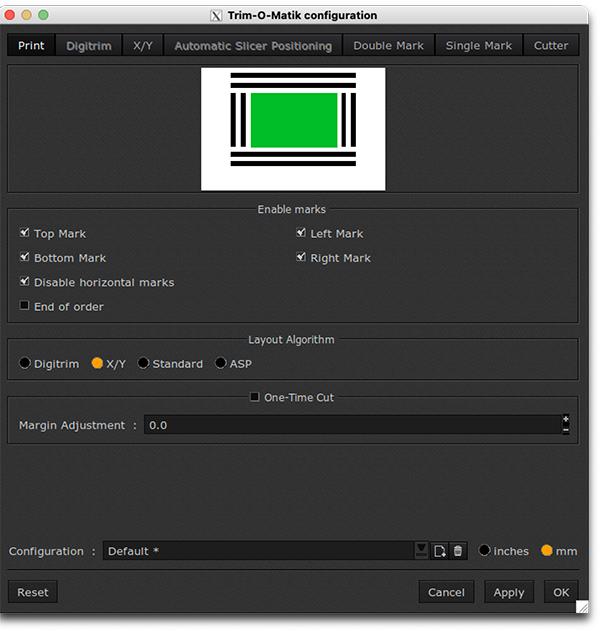Close the Trim-O-Matik configuration window

(10, 15)
